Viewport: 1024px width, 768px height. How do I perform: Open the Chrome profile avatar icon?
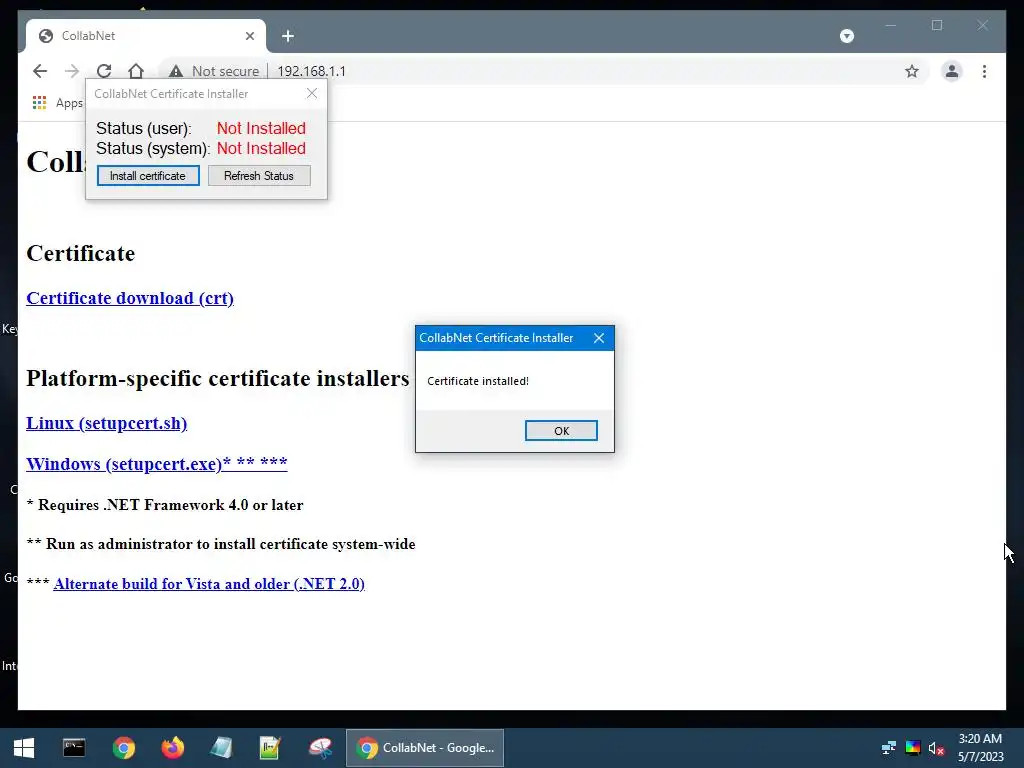click(952, 71)
